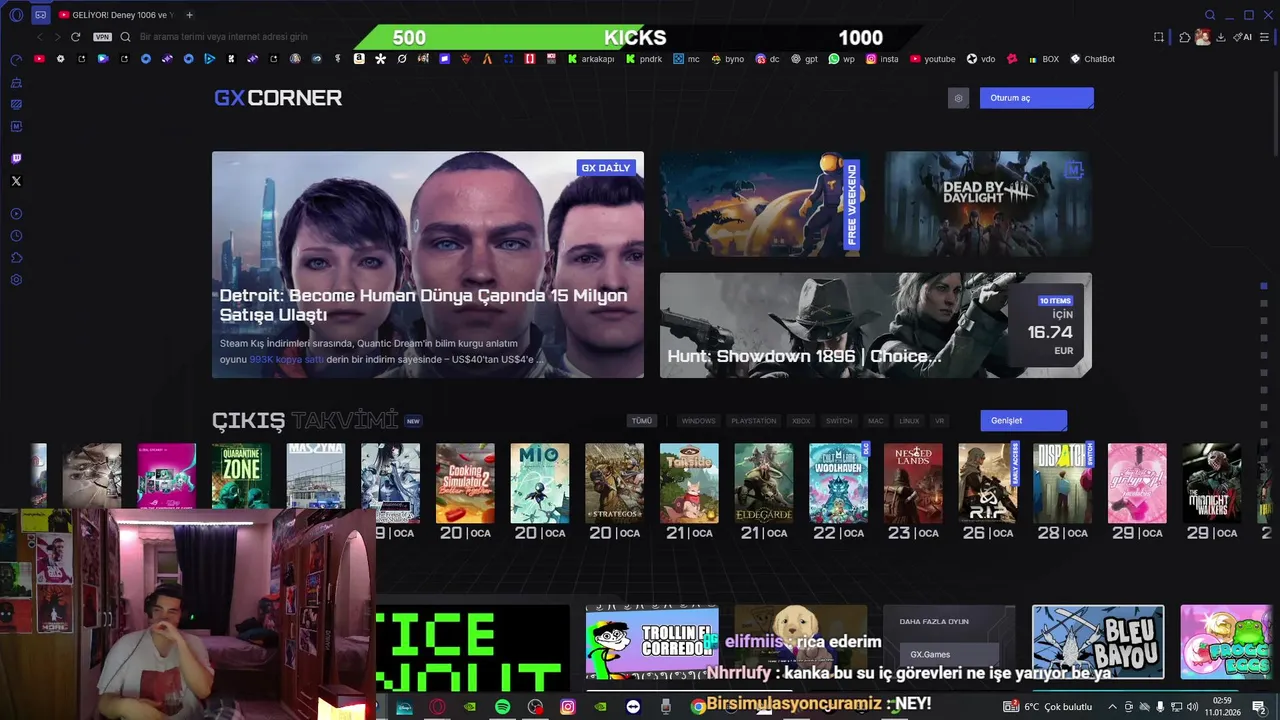This screenshot has height=720, width=1280.
Task: Select the VR platform filter
Action: pos(939,421)
